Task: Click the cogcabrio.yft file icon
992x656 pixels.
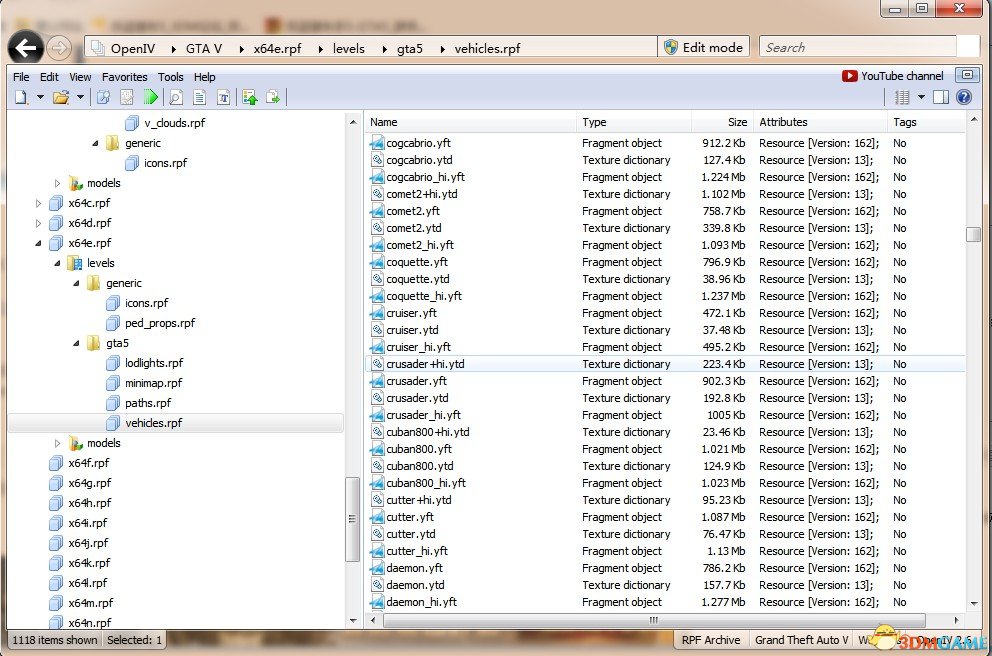Action: click(377, 143)
